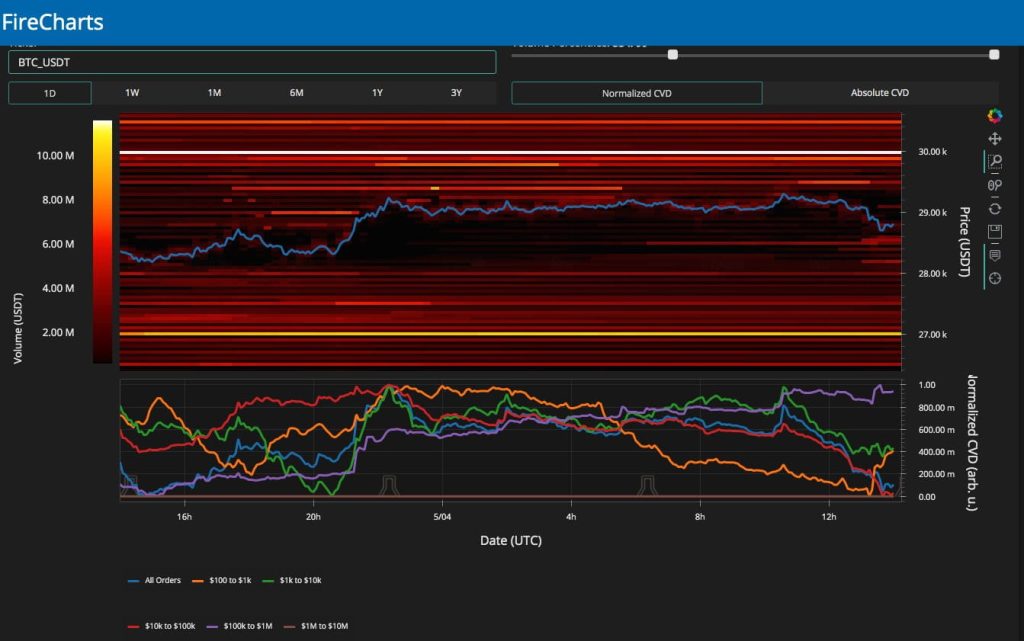Open the BTC_USDT ticker selector

pyautogui.click(x=252, y=62)
